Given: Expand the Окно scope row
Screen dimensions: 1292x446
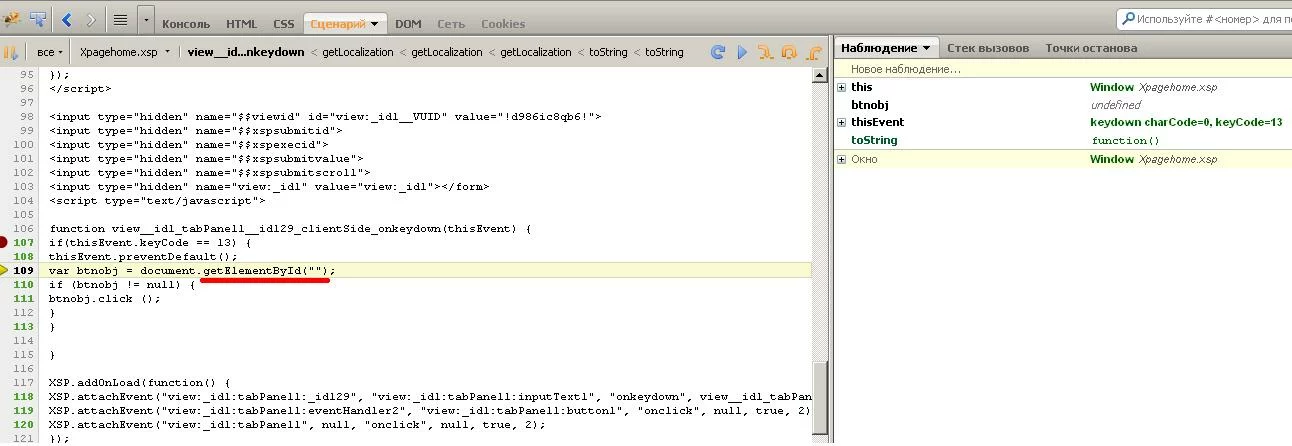Looking at the screenshot, I should coord(842,160).
